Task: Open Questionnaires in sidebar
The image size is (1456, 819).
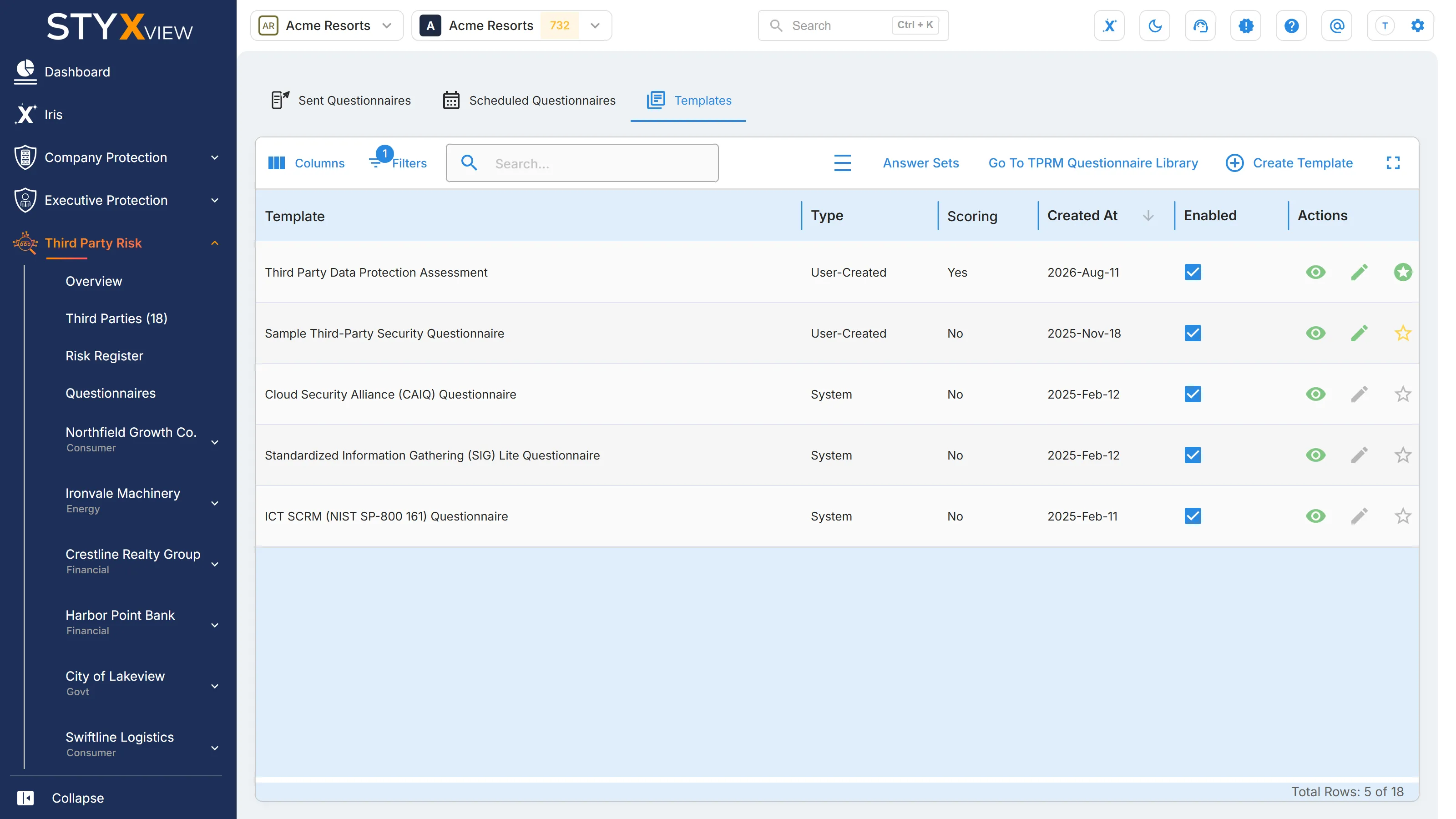Action: (x=111, y=394)
